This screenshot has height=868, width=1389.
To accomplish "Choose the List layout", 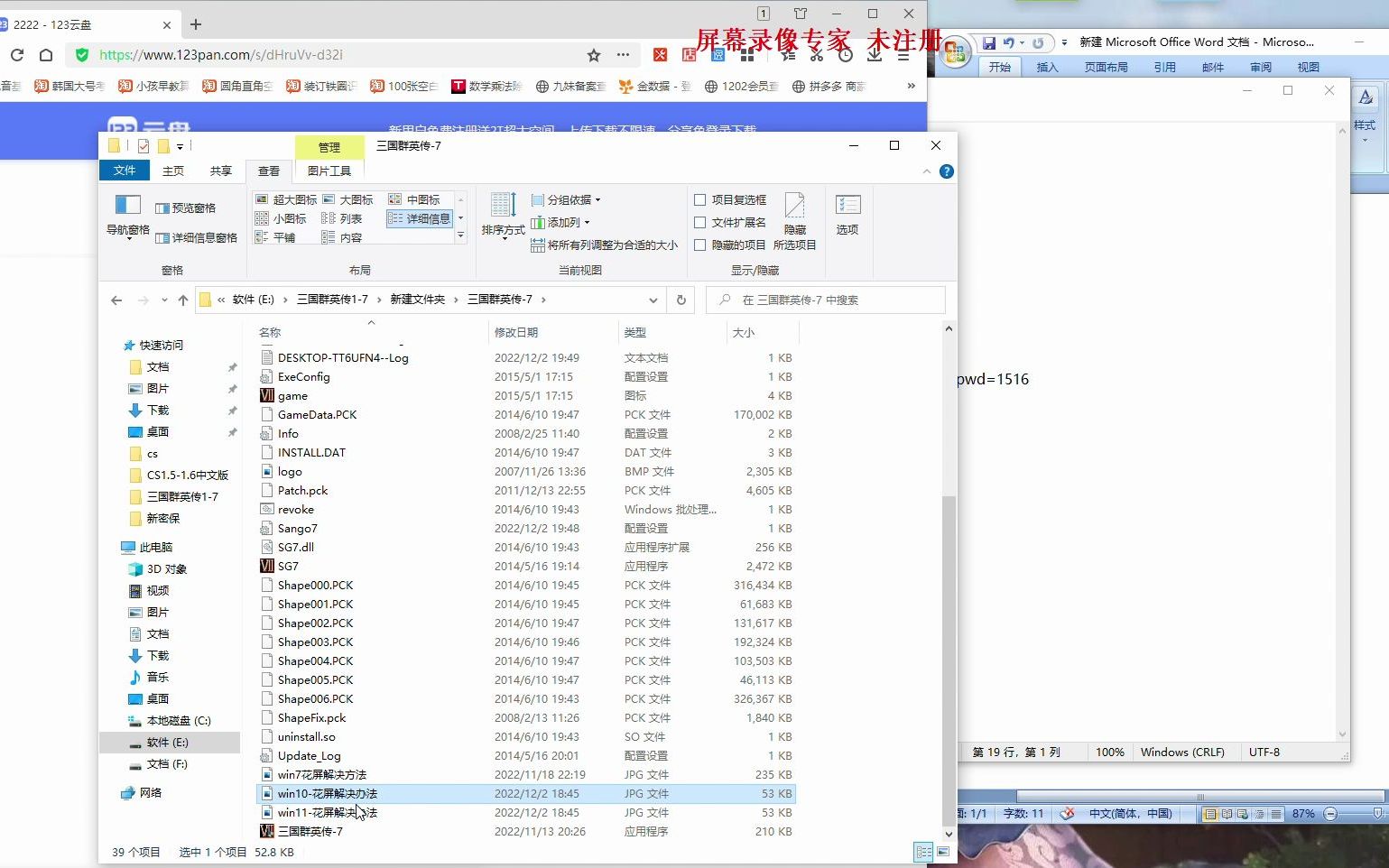I will pyautogui.click(x=342, y=218).
